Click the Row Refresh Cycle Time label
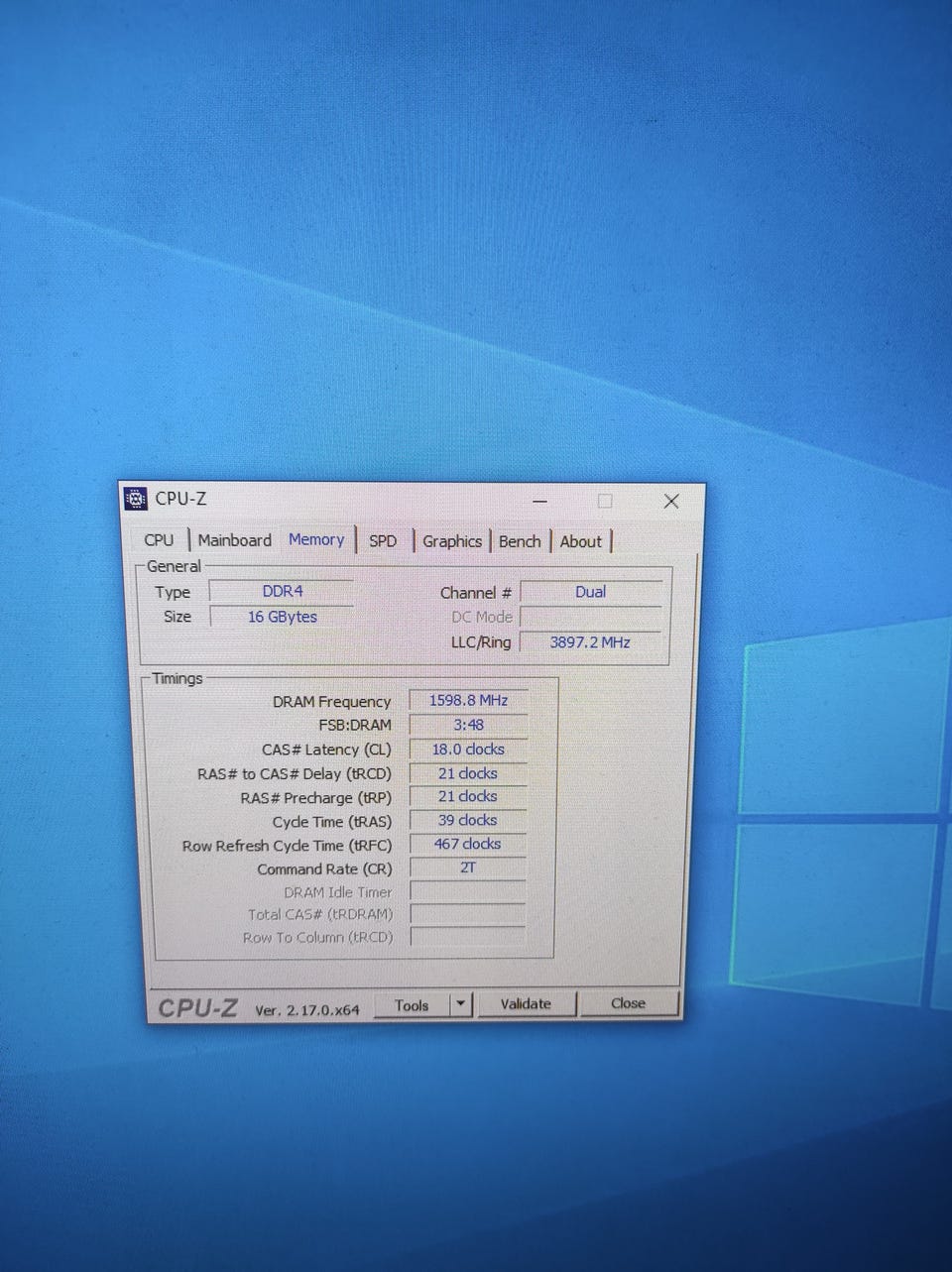 (287, 846)
